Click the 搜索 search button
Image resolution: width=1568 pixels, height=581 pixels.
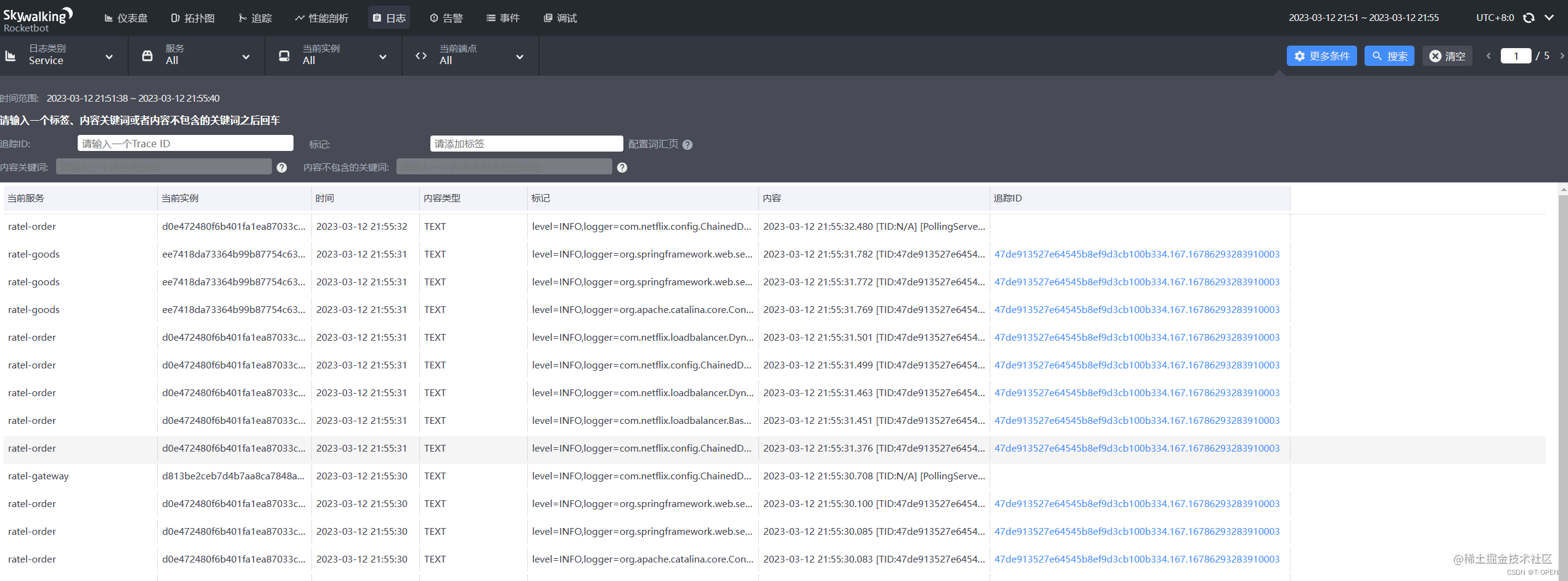(x=1389, y=56)
